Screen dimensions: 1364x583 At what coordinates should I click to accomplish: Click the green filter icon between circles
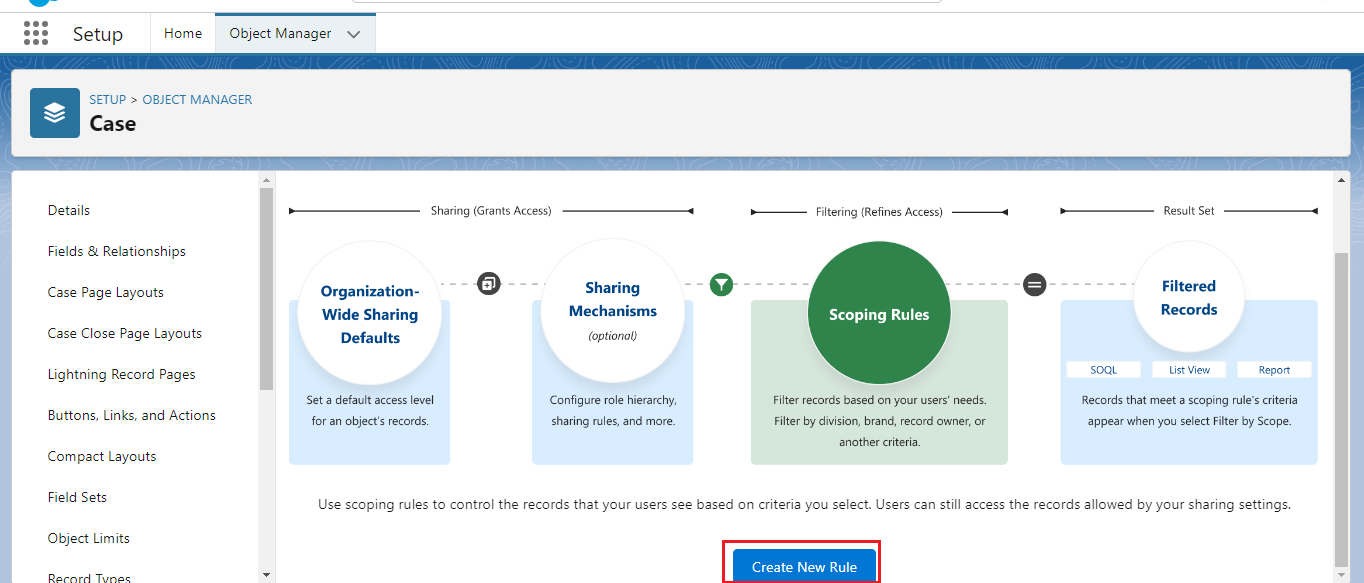[721, 284]
